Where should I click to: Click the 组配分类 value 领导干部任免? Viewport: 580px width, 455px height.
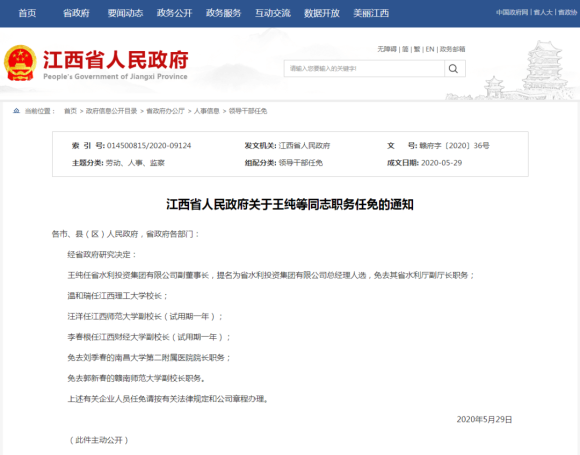click(x=301, y=163)
